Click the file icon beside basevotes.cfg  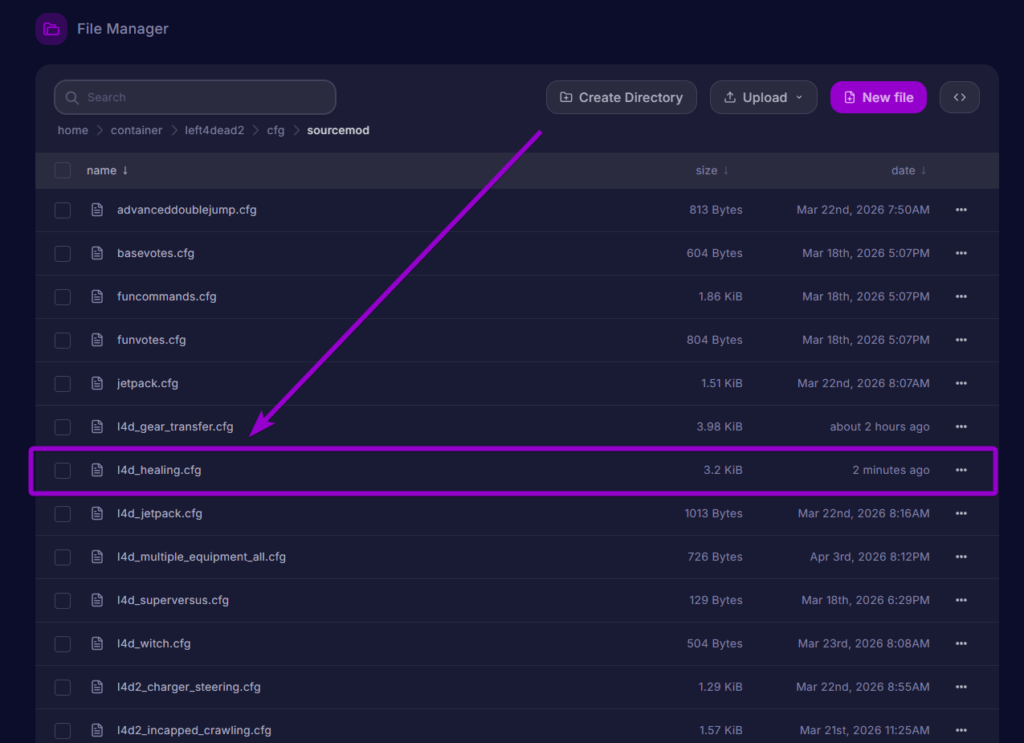tap(96, 253)
